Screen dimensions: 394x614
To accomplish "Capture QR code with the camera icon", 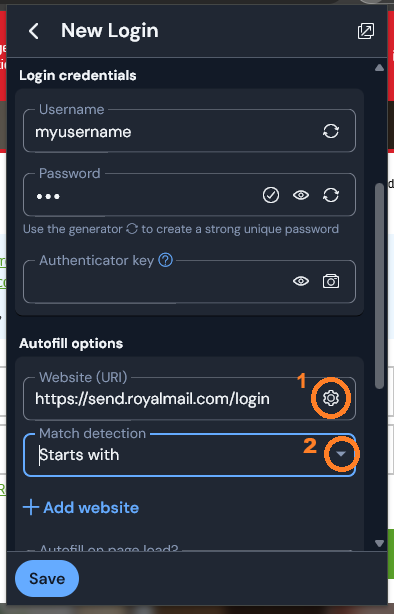I will click(x=331, y=281).
